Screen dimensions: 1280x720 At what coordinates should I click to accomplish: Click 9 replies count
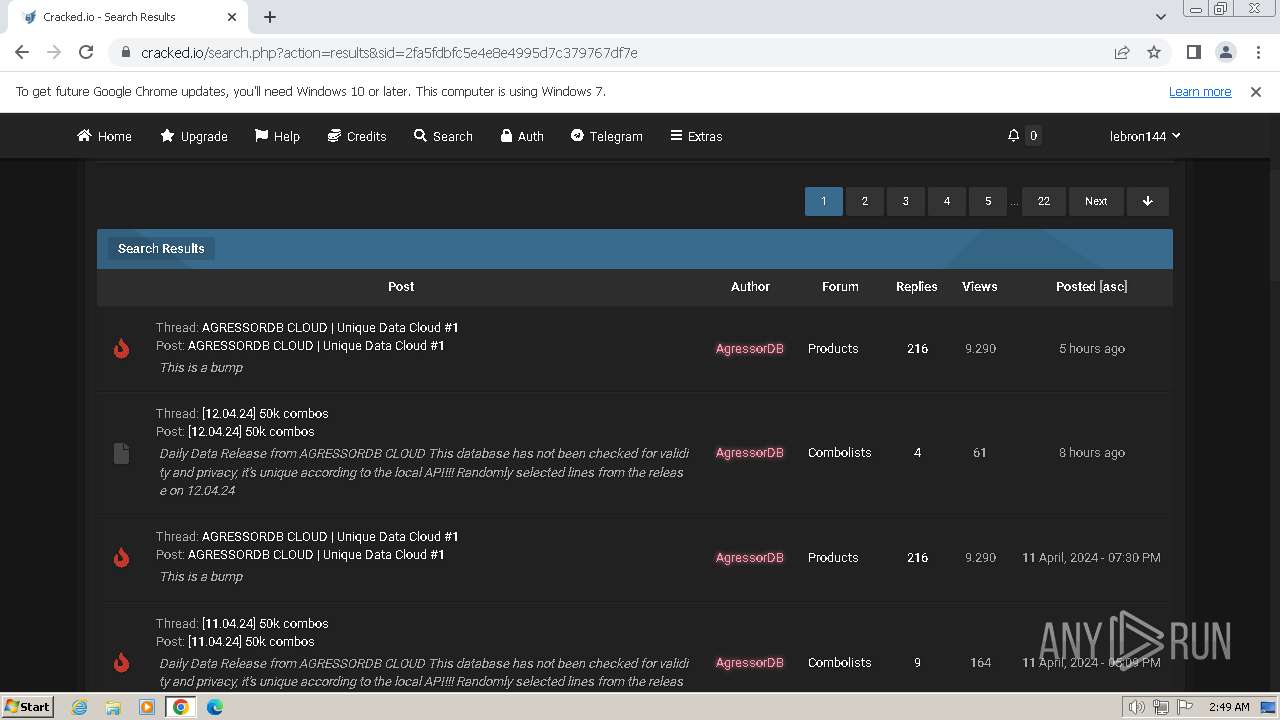coord(917,662)
